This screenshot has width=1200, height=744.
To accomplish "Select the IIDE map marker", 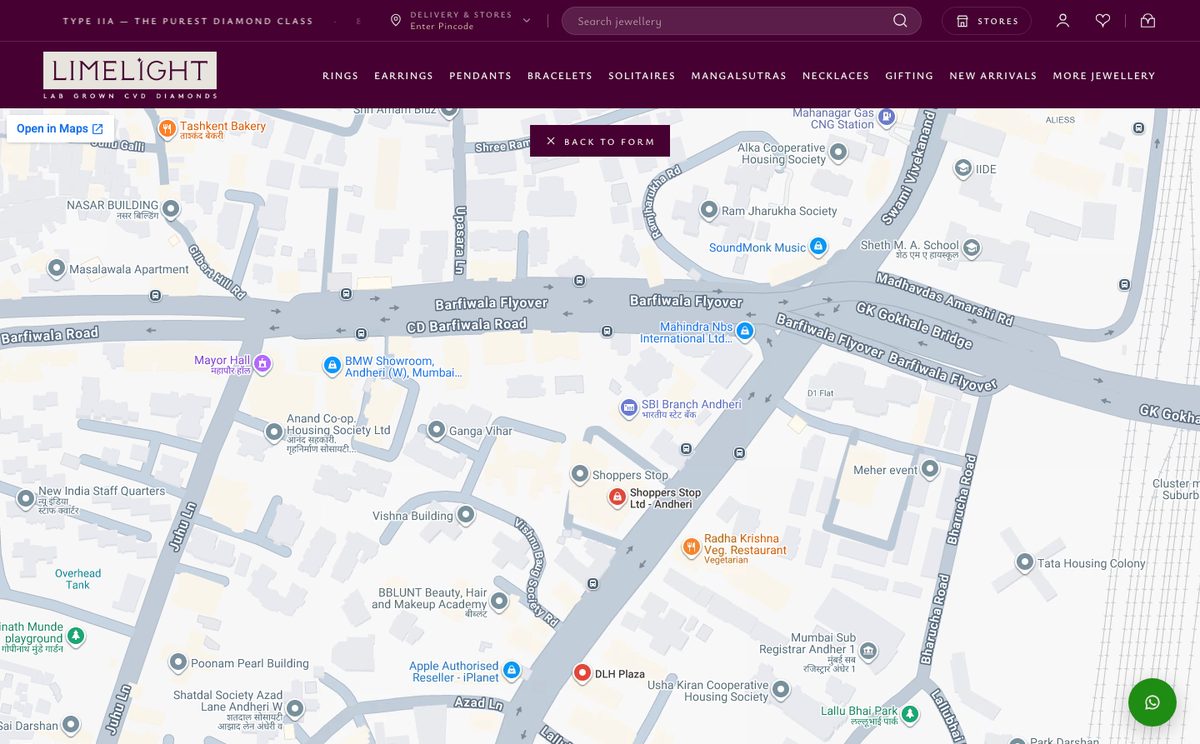I will click(x=963, y=169).
